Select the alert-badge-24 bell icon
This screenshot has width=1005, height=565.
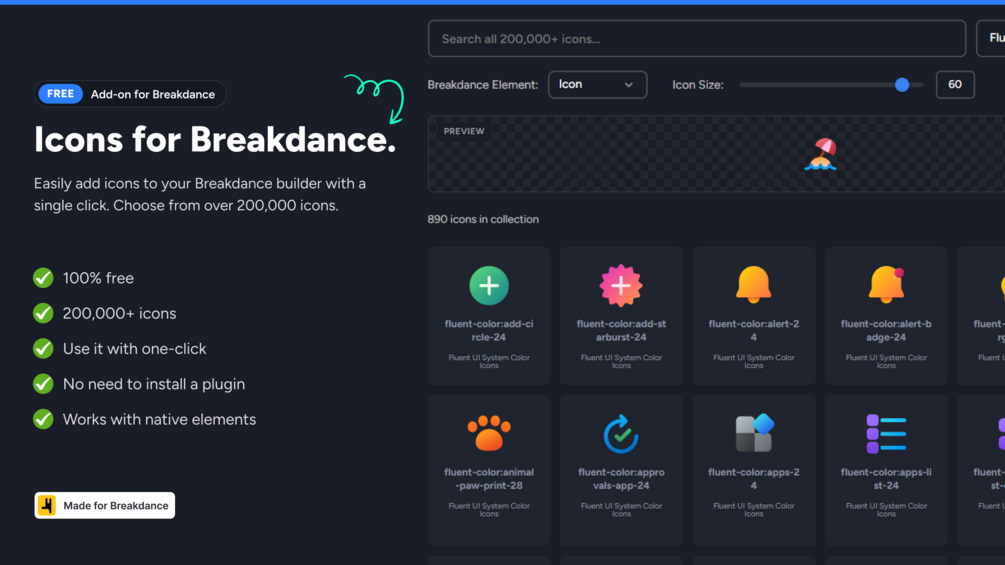[x=886, y=284]
